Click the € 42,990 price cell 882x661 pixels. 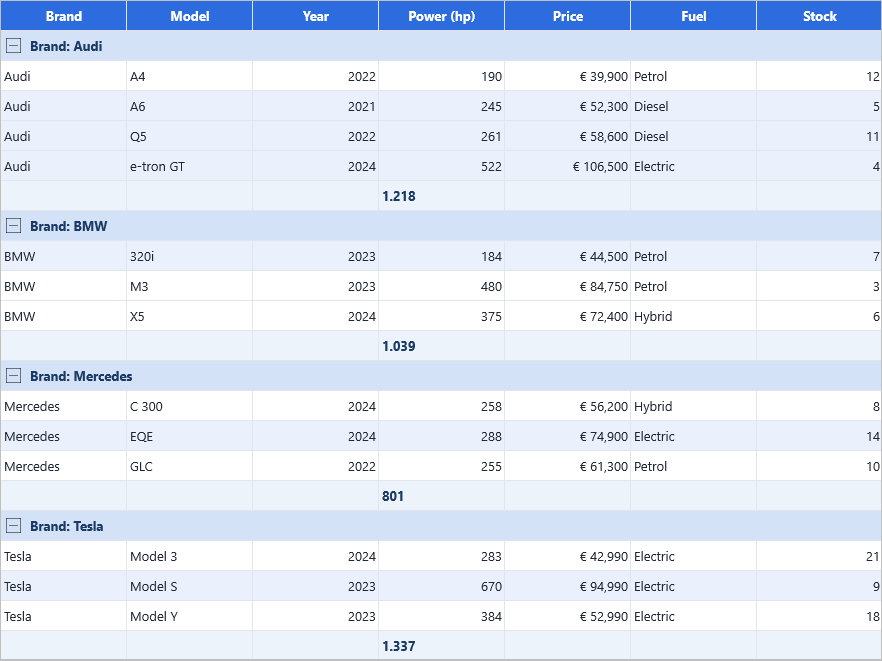coord(568,556)
